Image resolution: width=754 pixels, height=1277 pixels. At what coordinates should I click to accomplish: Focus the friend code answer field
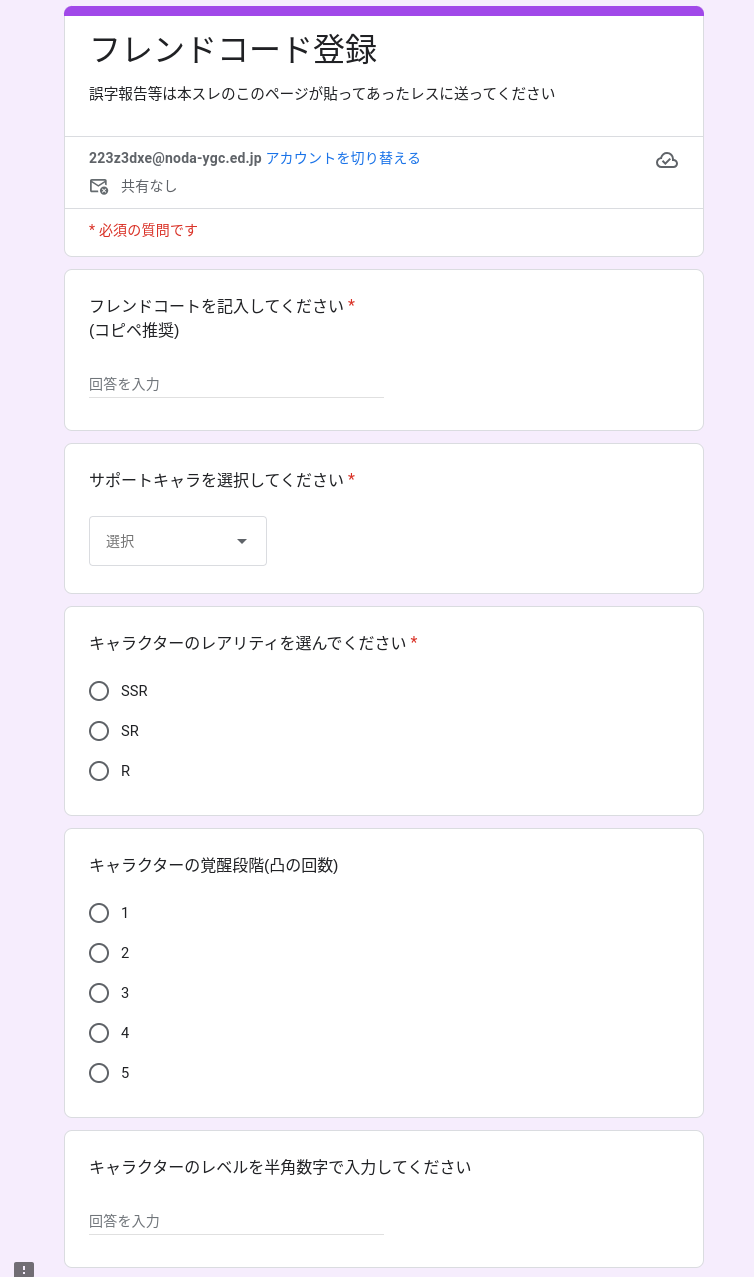[236, 384]
